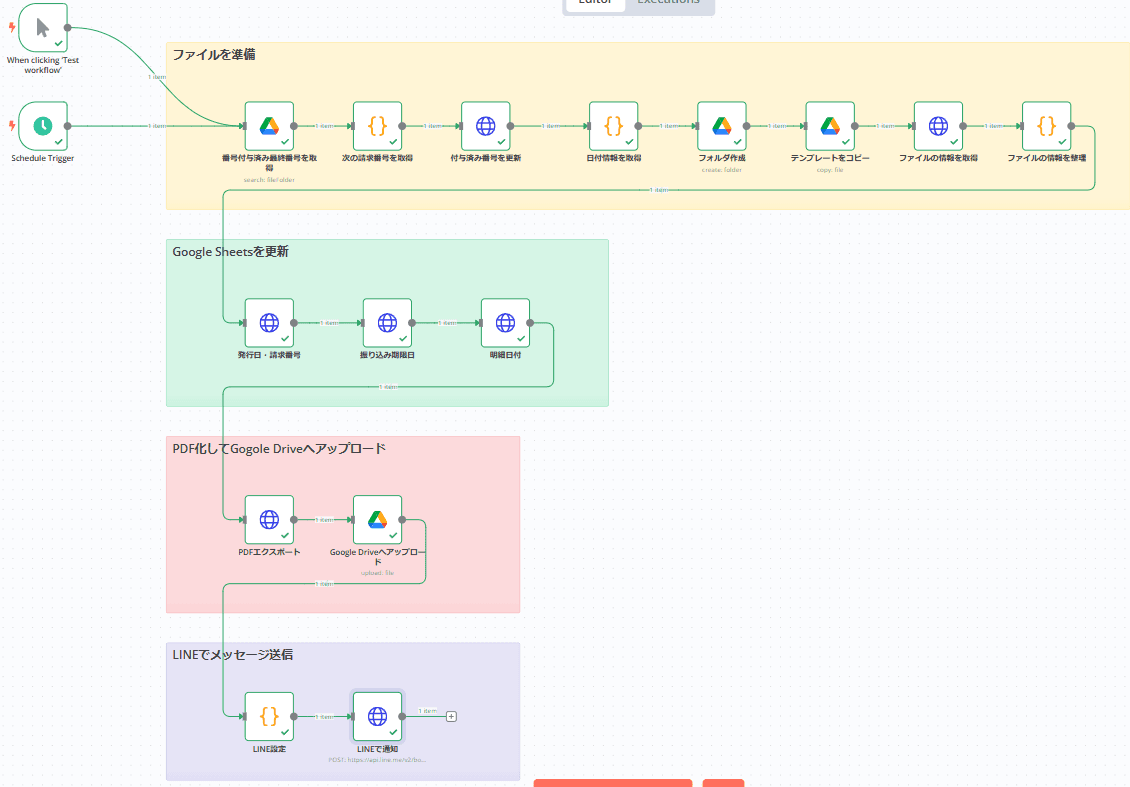Select the 次の請求番号を取得 code node

(377, 126)
